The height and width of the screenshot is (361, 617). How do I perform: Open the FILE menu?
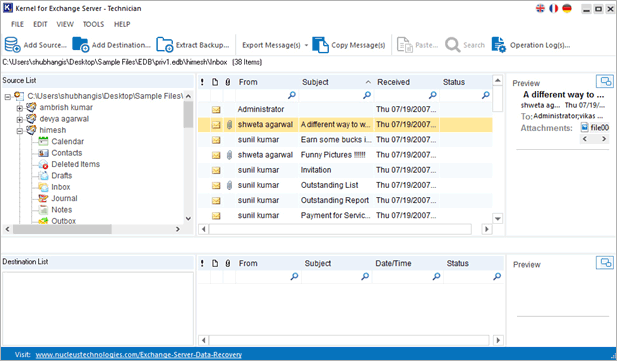(x=17, y=24)
